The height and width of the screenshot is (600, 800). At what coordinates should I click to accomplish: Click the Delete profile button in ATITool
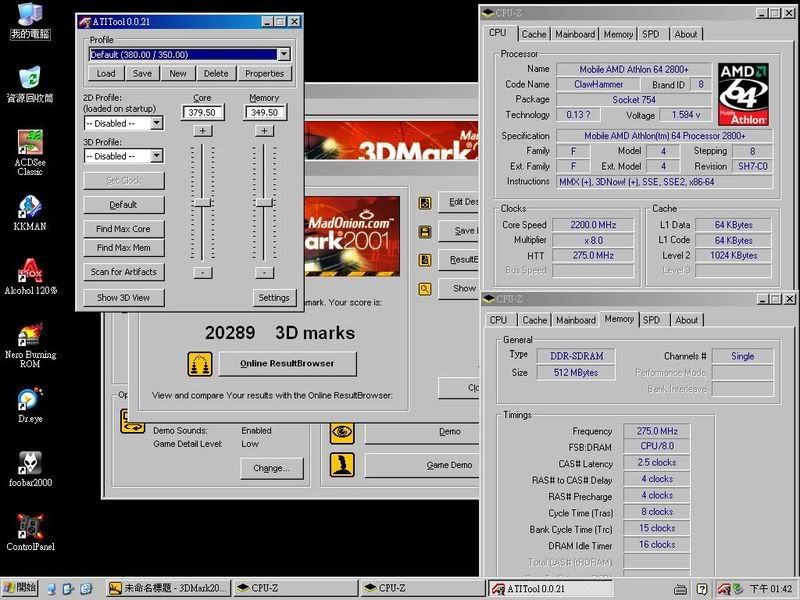[216, 73]
